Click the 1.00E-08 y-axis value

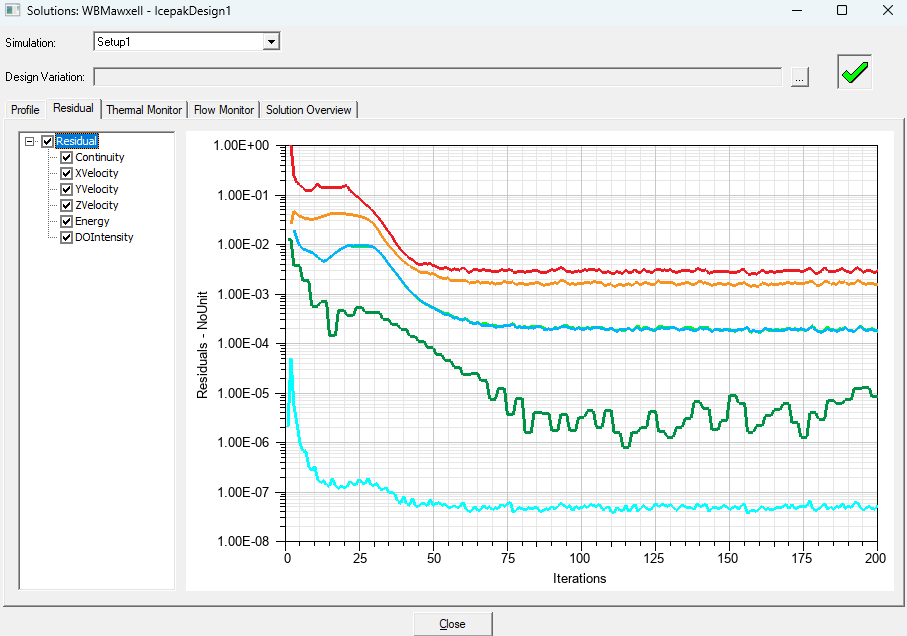243,542
